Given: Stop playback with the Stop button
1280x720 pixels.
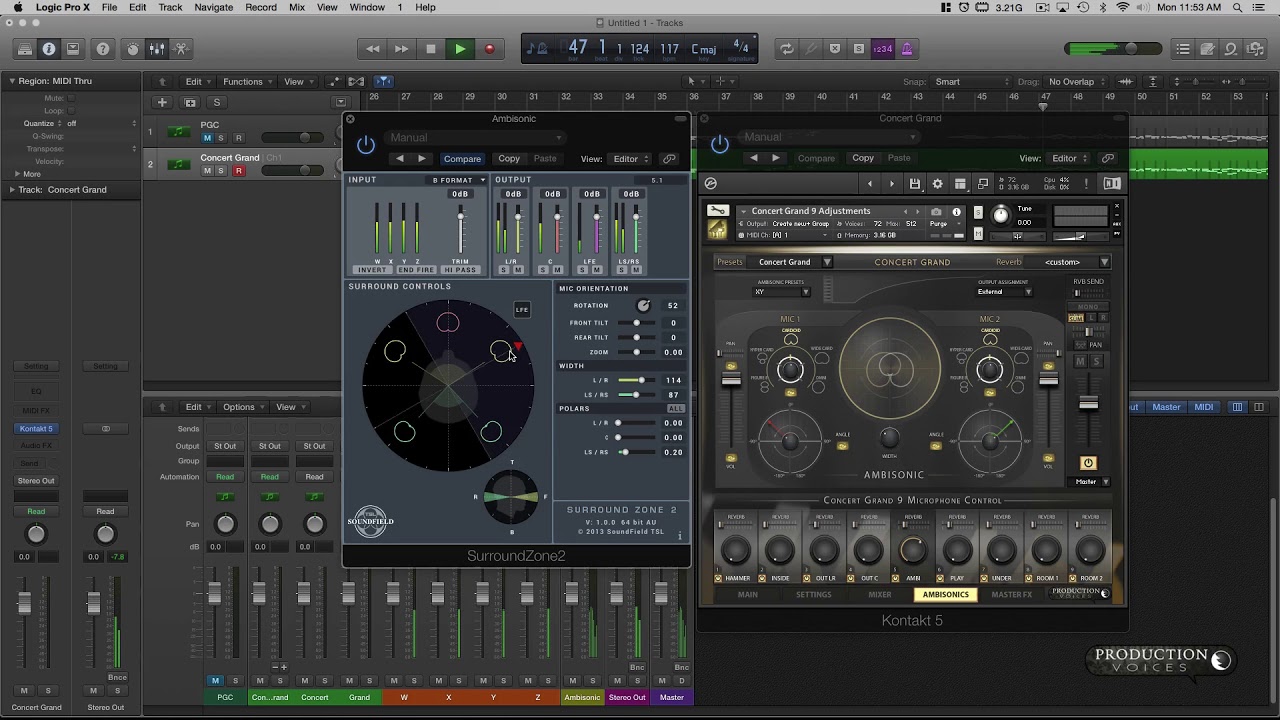Looking at the screenshot, I should click(431, 49).
